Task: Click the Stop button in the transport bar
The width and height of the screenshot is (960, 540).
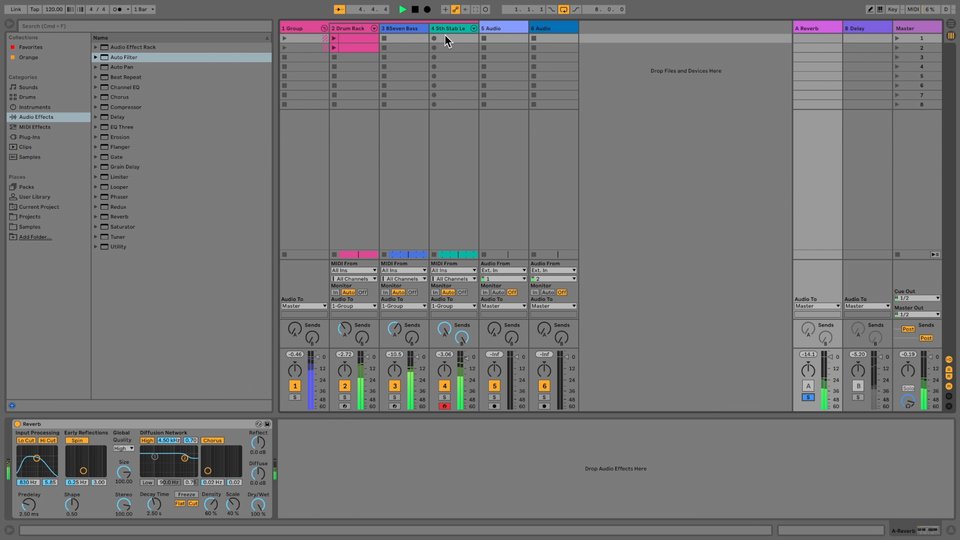Action: 414,9
